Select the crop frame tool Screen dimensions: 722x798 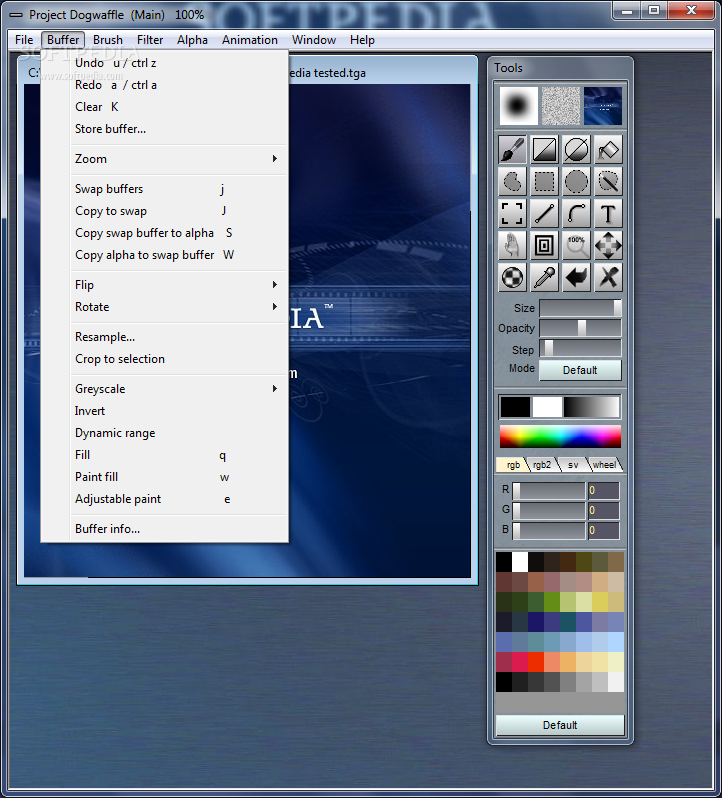512,214
